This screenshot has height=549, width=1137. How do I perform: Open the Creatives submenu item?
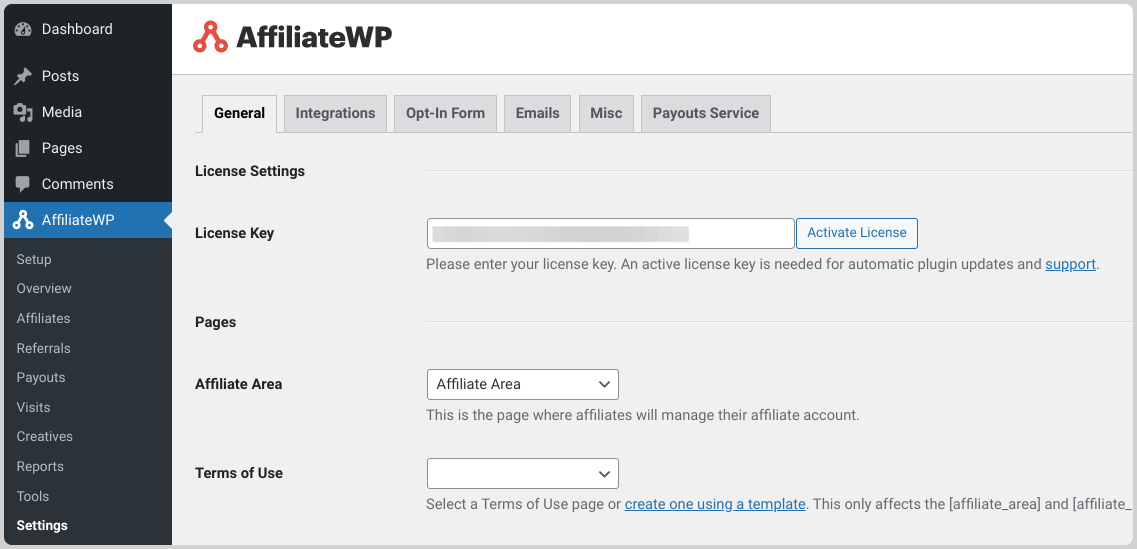(45, 436)
